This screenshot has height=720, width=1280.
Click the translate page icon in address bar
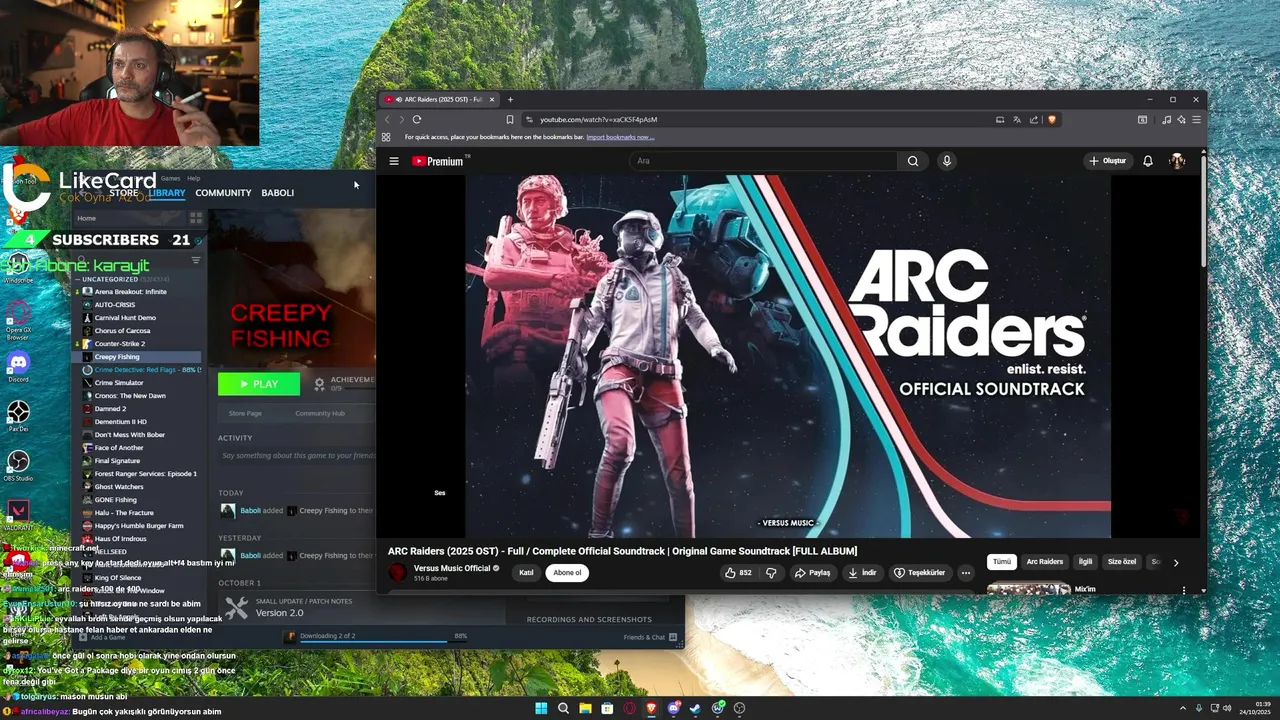(1017, 120)
